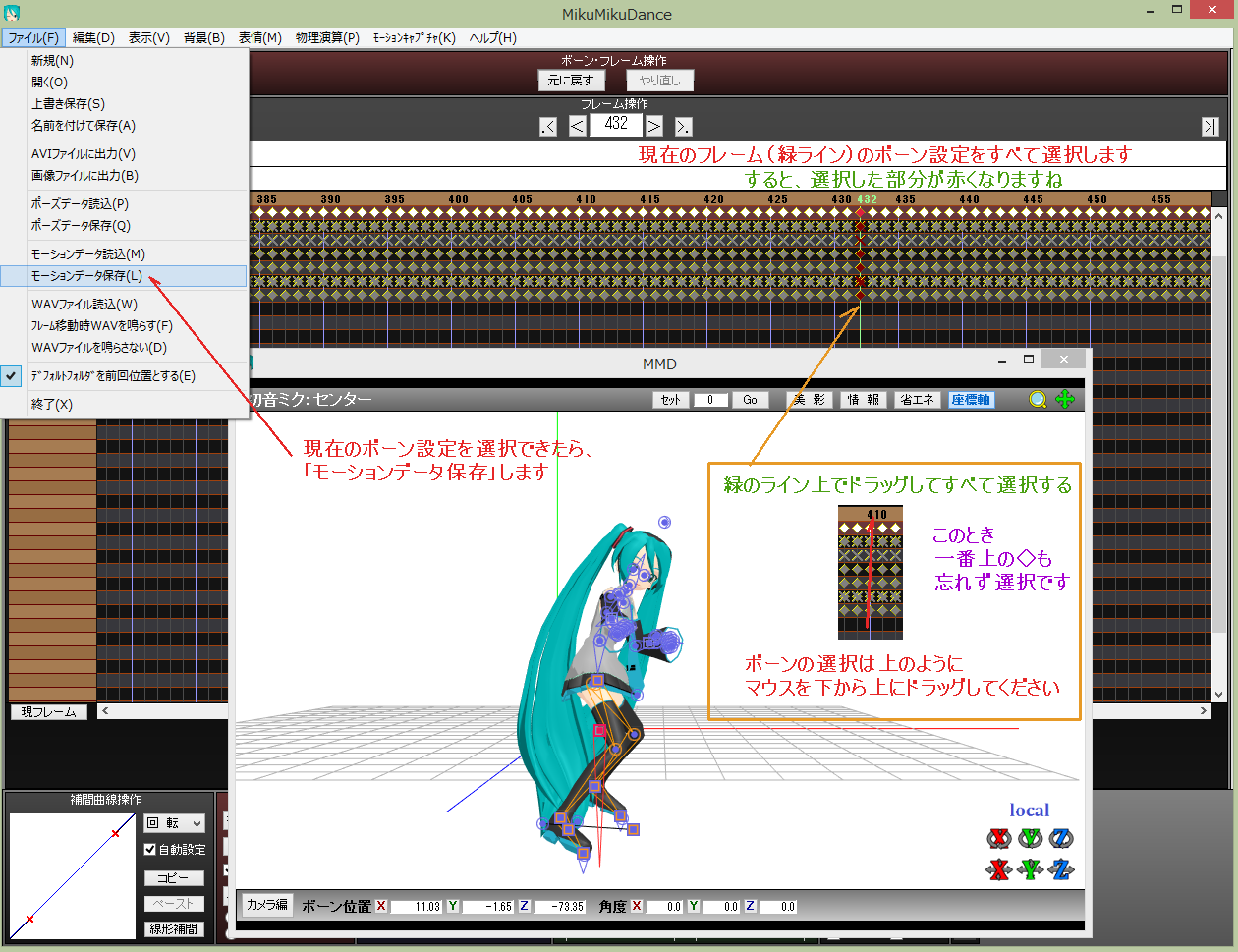Jump to previous keyframe with .< button

click(548, 126)
